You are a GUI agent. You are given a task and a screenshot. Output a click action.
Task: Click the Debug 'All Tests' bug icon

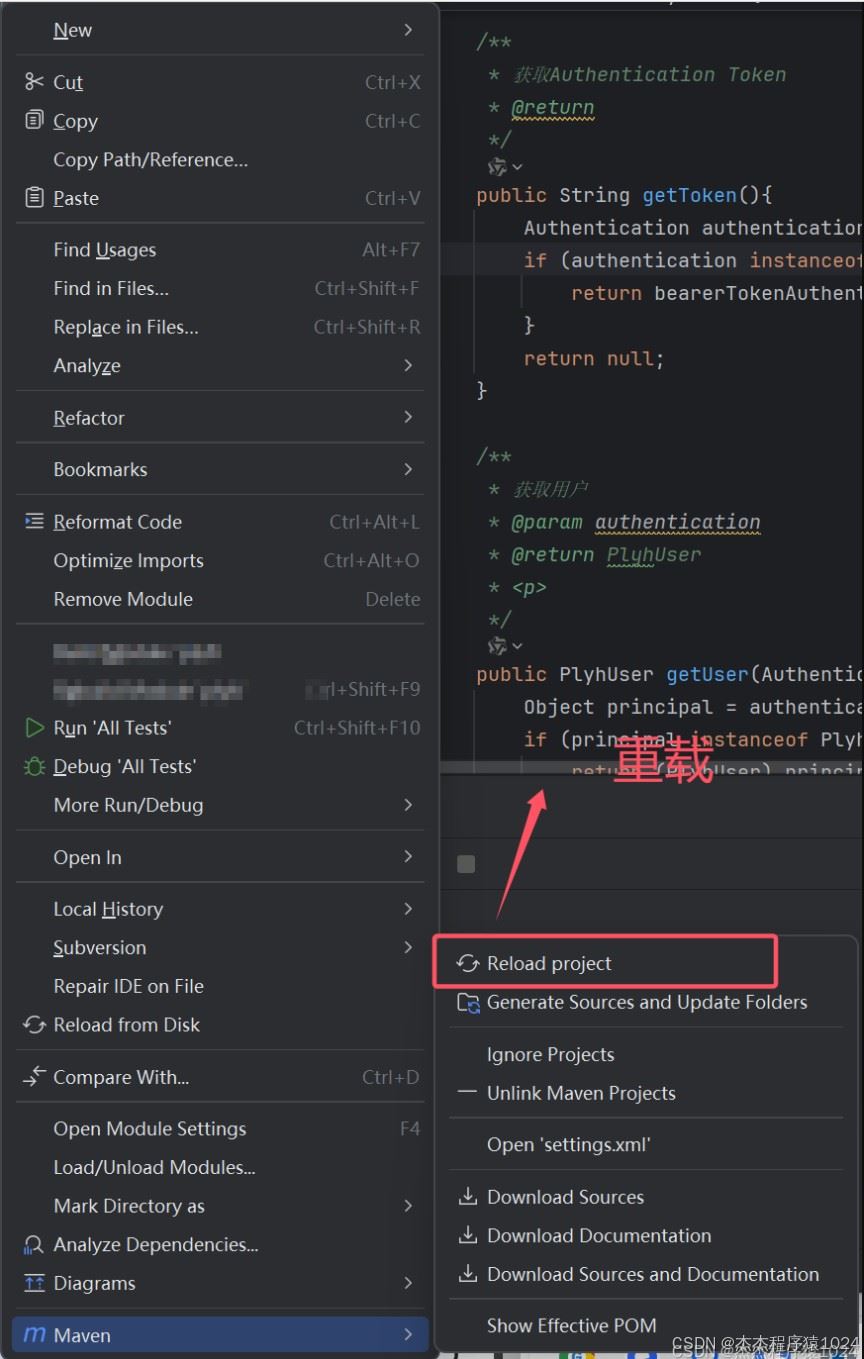(34, 767)
